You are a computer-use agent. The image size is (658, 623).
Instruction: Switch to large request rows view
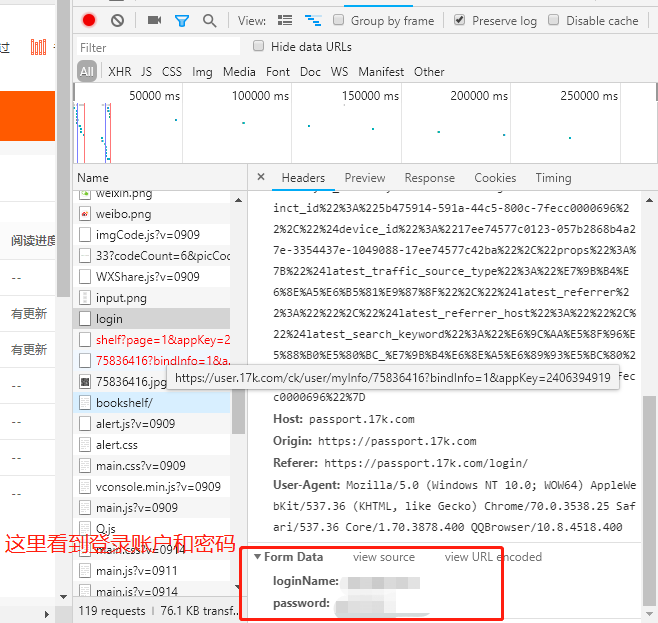click(x=285, y=20)
